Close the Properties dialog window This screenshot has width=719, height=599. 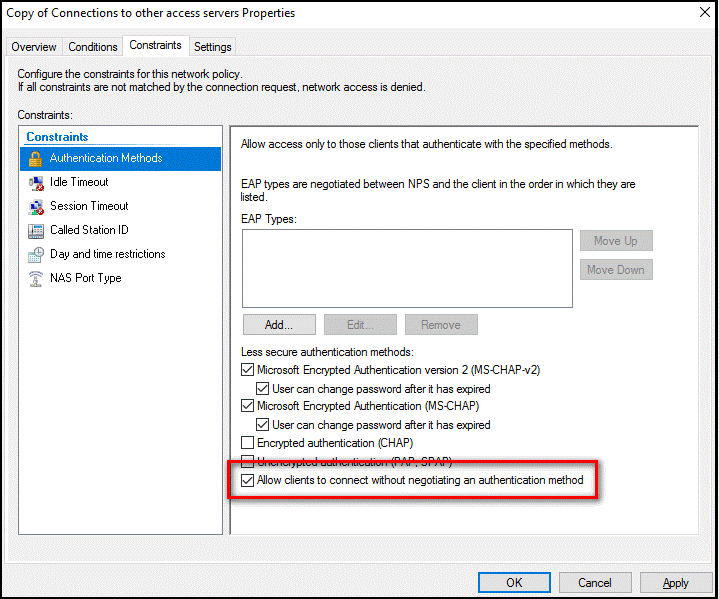coord(705,12)
